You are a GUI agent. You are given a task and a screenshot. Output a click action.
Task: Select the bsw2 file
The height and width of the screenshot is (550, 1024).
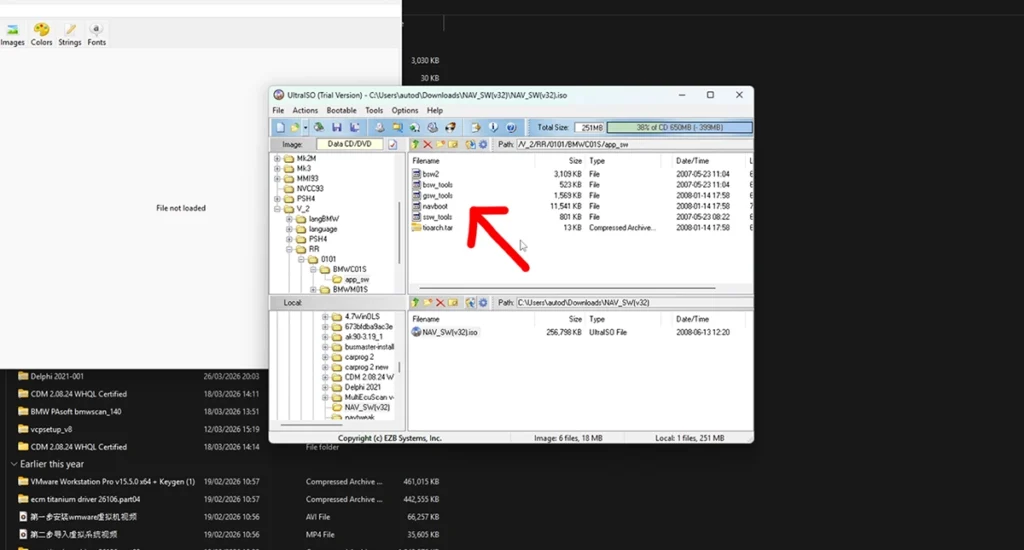(x=430, y=174)
